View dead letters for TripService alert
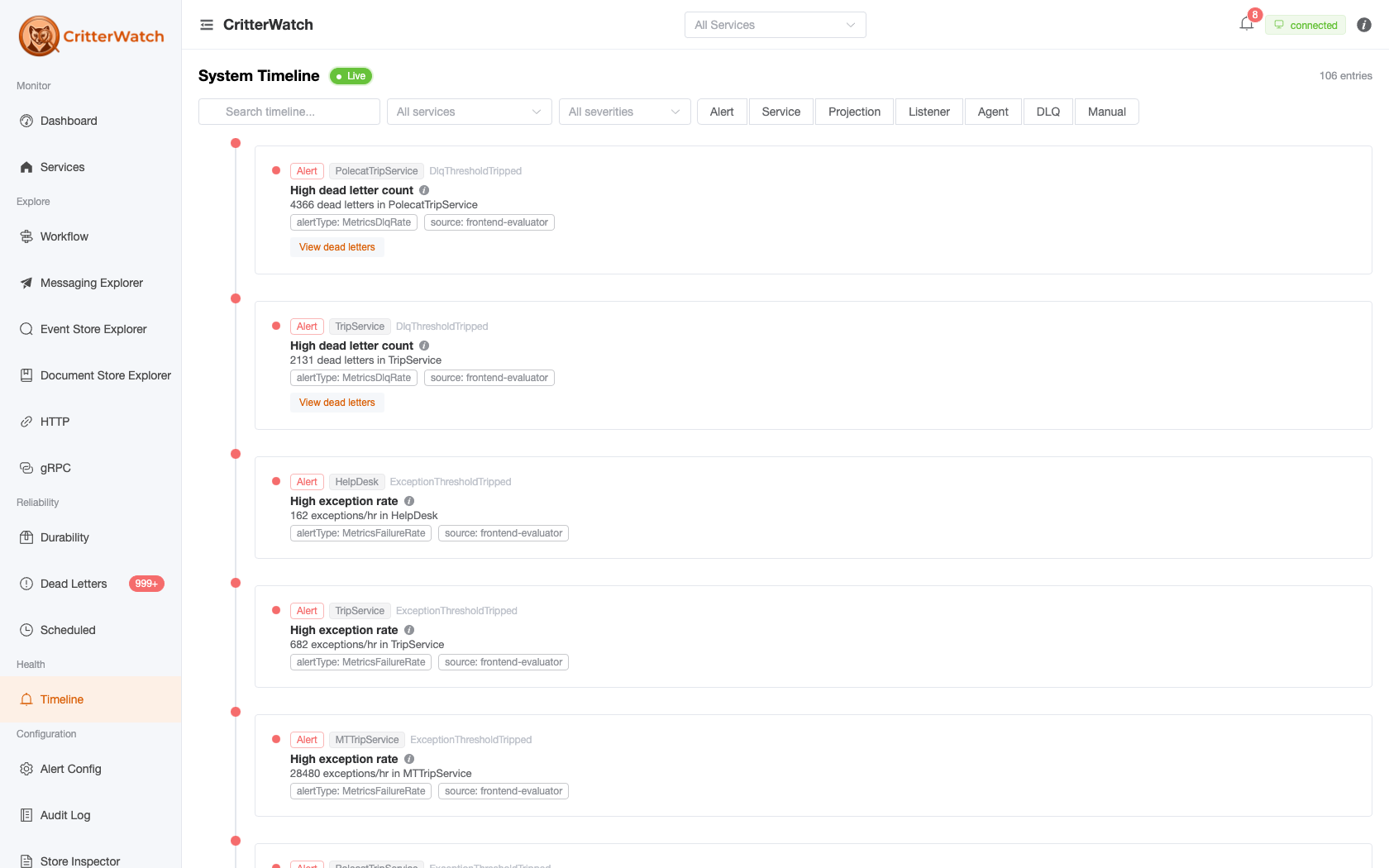 pos(337,403)
